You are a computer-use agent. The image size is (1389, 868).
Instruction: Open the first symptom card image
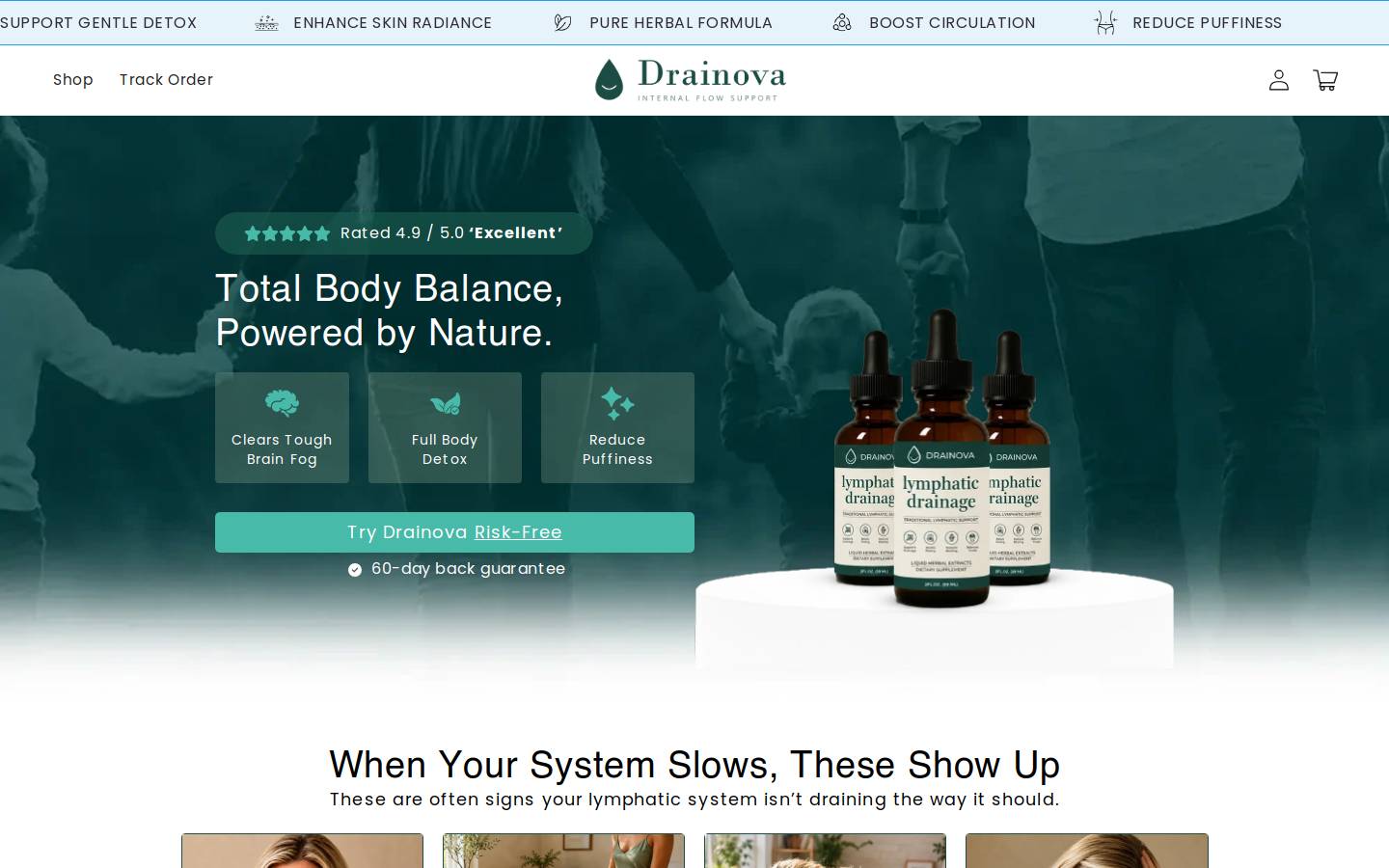tap(302, 851)
